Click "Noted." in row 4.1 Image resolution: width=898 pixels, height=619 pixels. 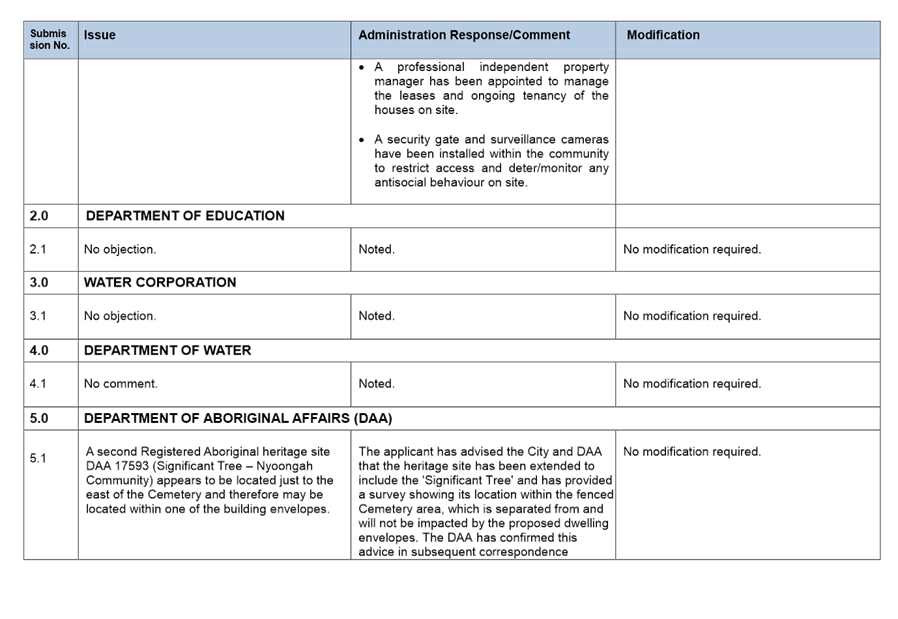pos(376,384)
